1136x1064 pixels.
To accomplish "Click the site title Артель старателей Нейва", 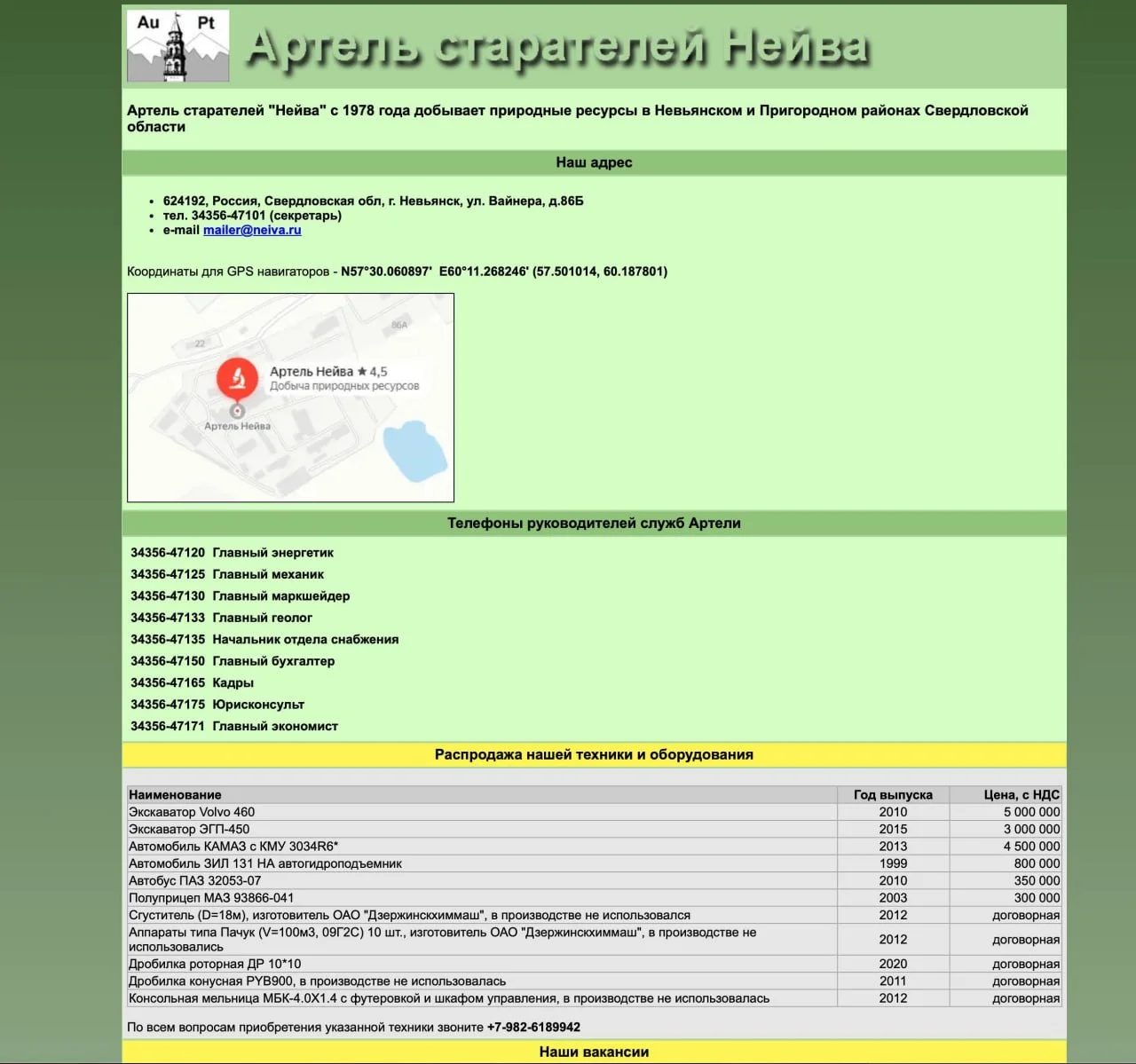I will [556, 46].
